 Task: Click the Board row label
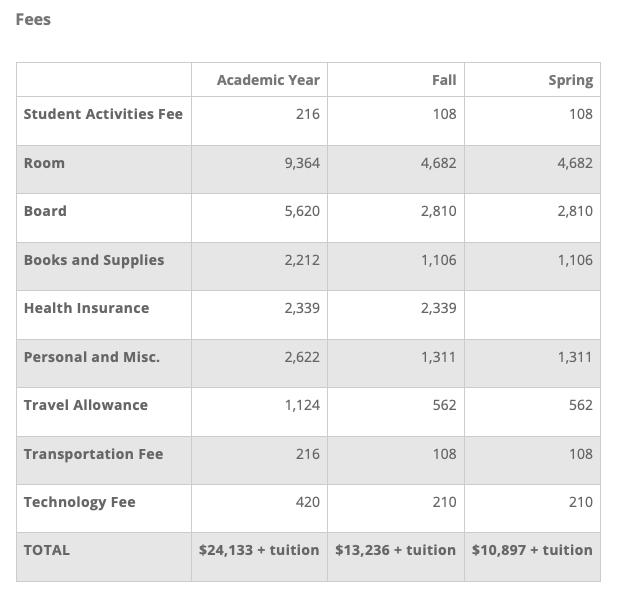[45, 211]
